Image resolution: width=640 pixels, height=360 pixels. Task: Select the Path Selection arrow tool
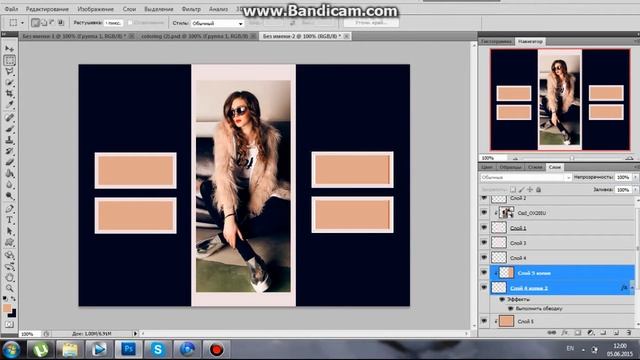(x=9, y=231)
